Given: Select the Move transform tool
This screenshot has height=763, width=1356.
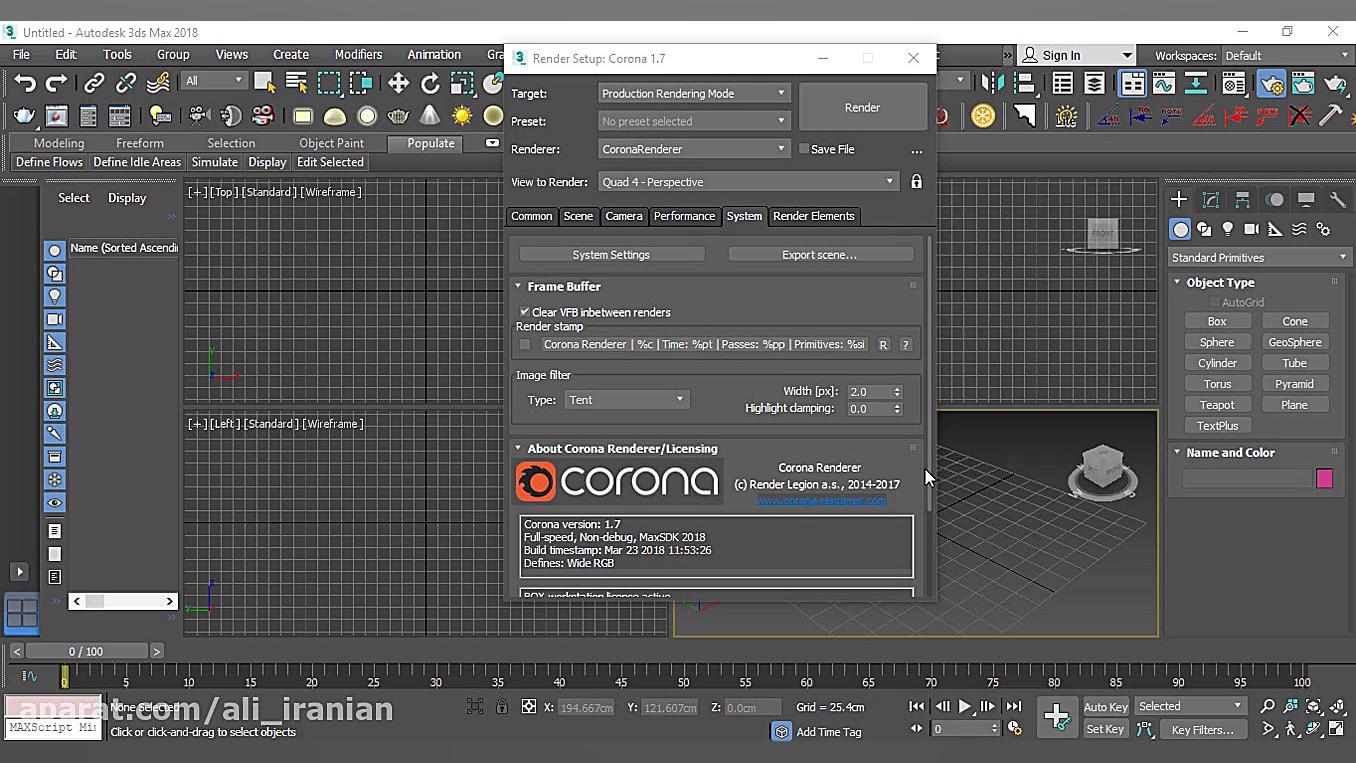Looking at the screenshot, I should [x=398, y=83].
